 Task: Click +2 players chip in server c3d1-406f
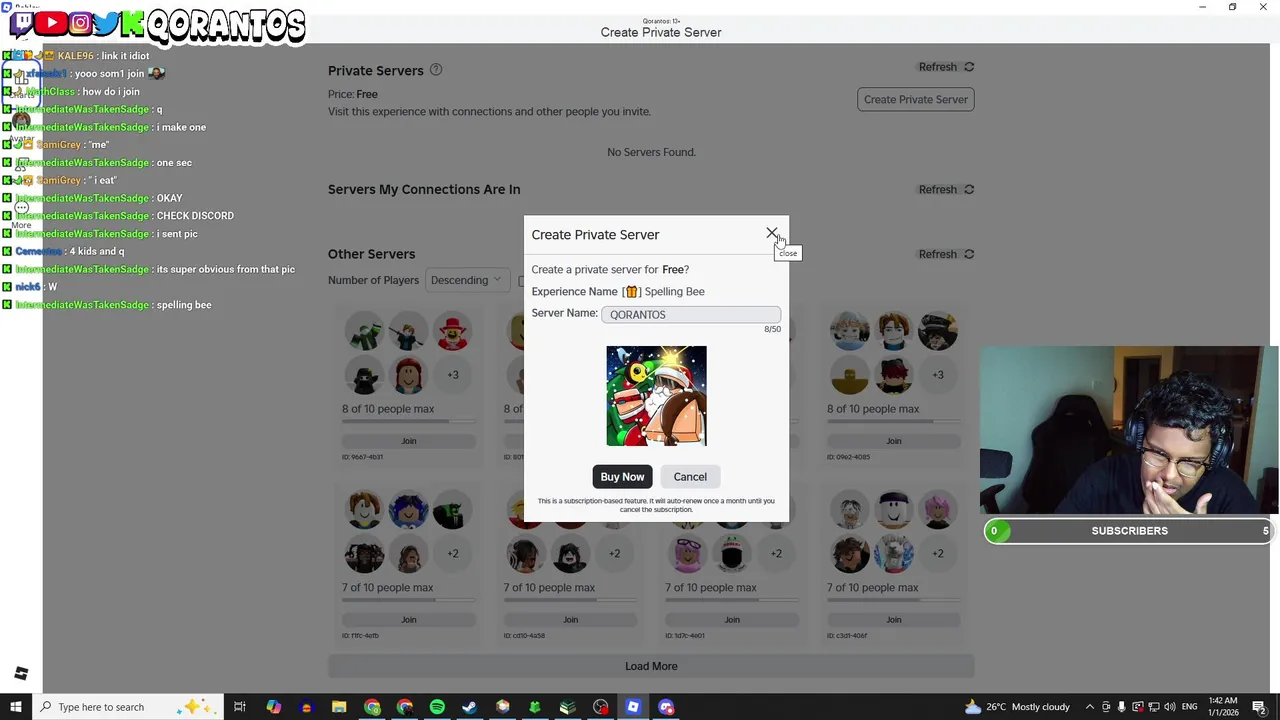point(938,554)
